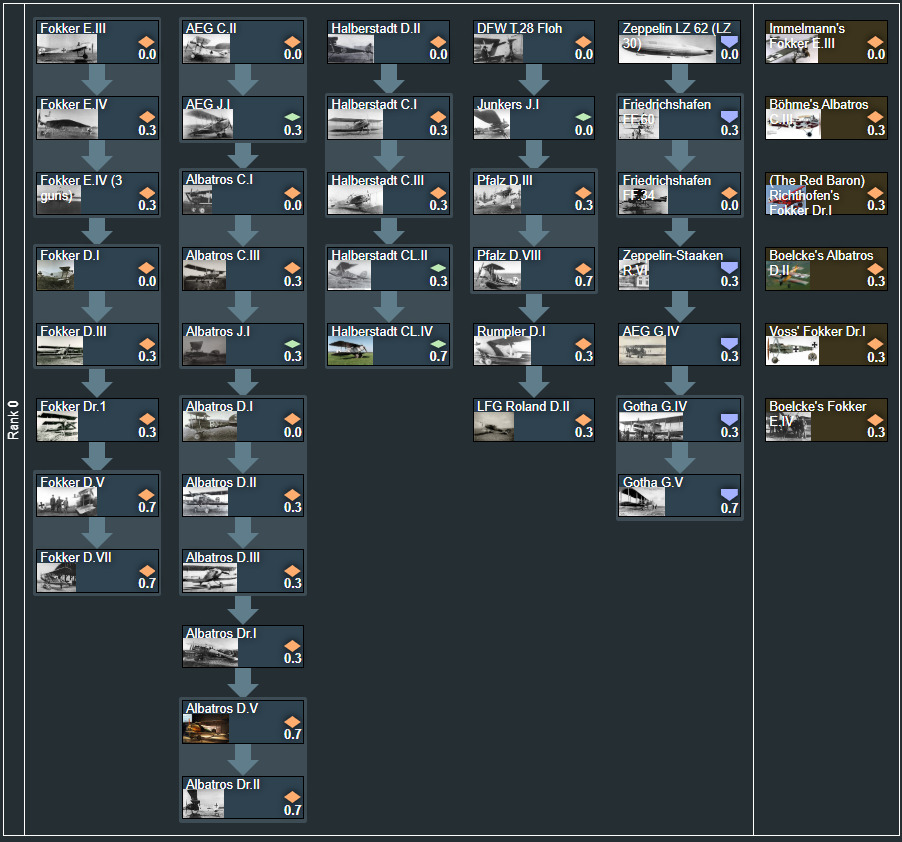Click the green icon on Halberstadt CL.IV
This screenshot has height=842, width=902.
(438, 344)
